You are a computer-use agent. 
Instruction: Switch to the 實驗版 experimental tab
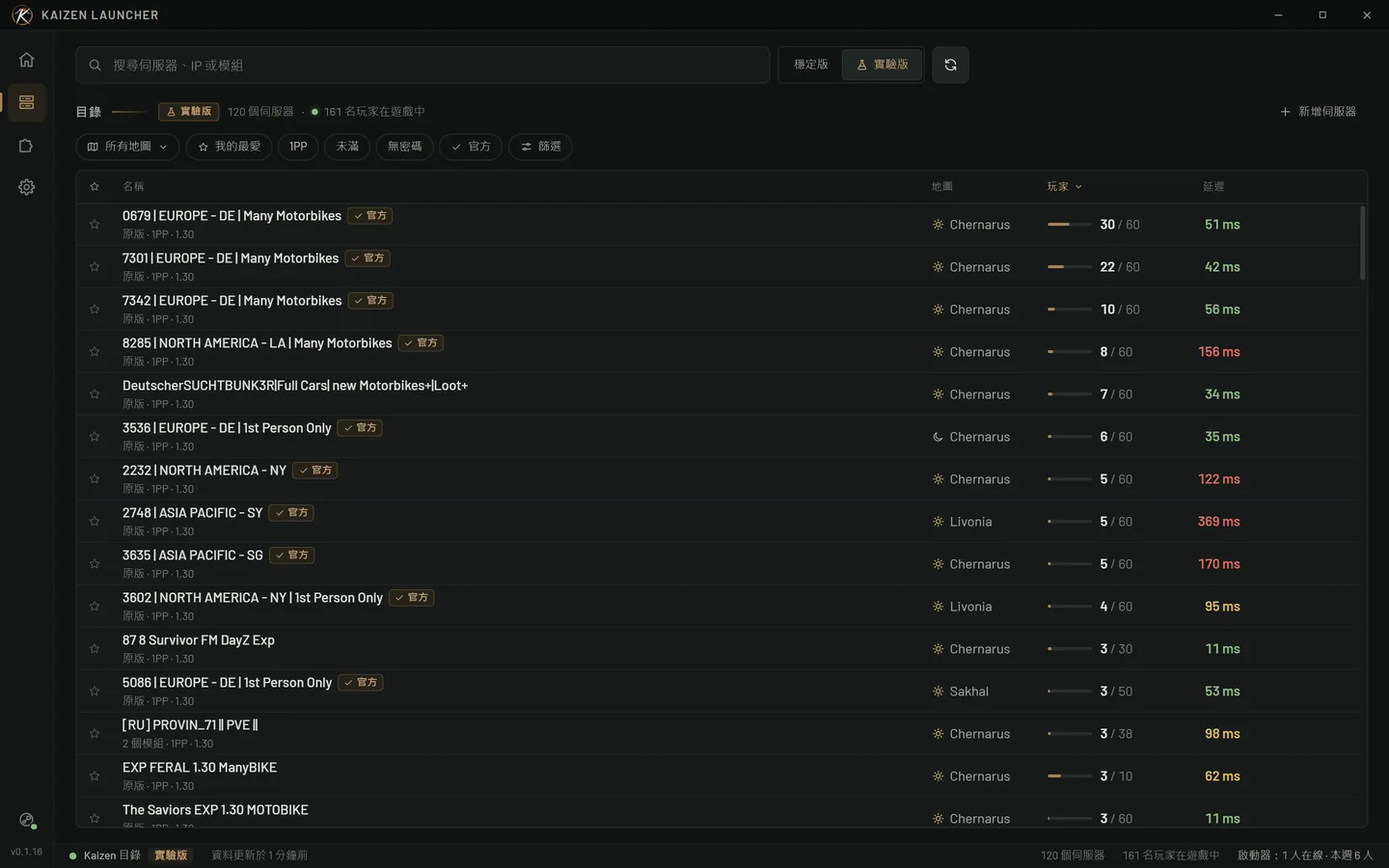(883, 65)
